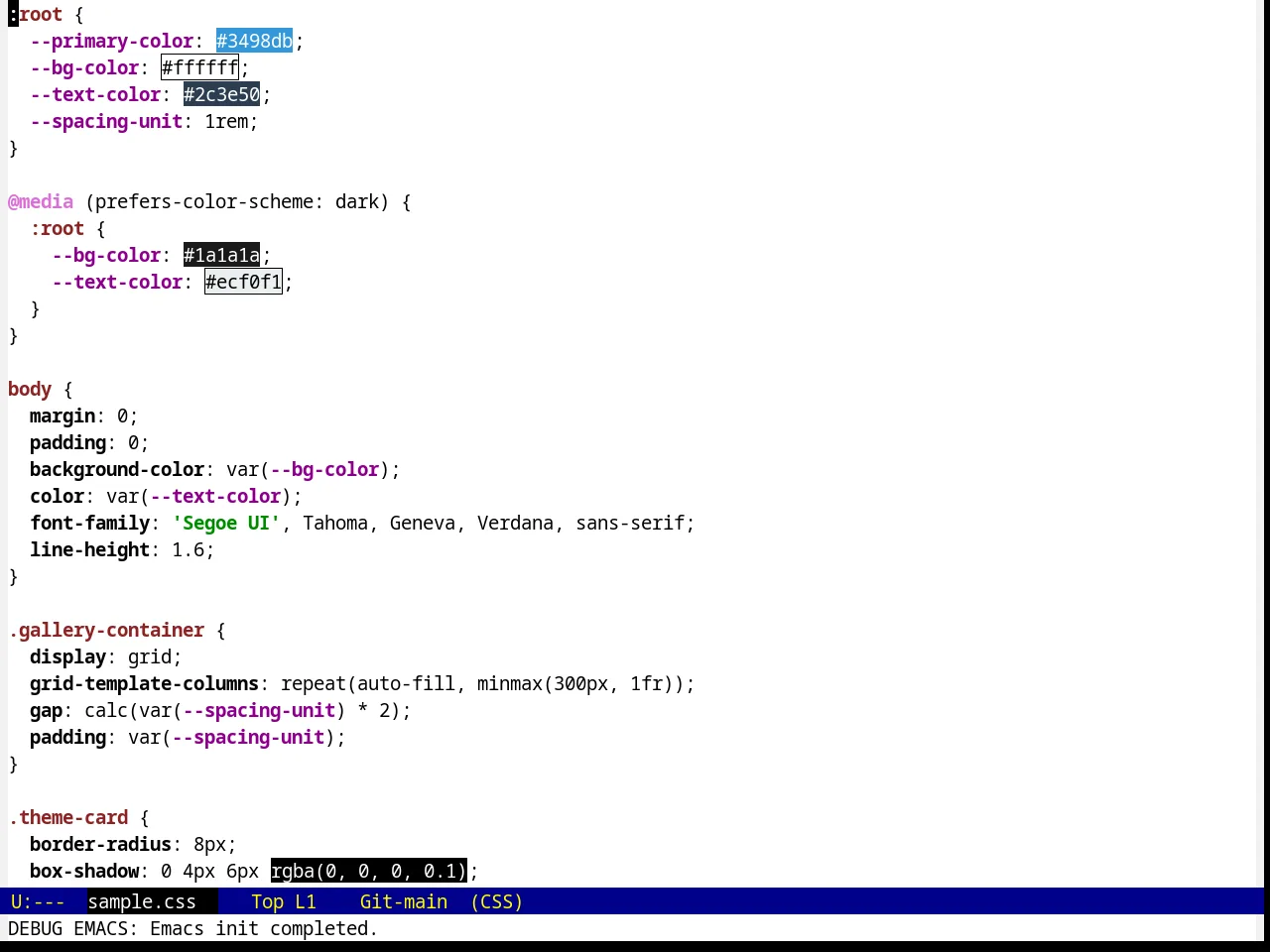Click the border-radius property
The height and width of the screenshot is (952, 1270).
pyautogui.click(x=100, y=844)
